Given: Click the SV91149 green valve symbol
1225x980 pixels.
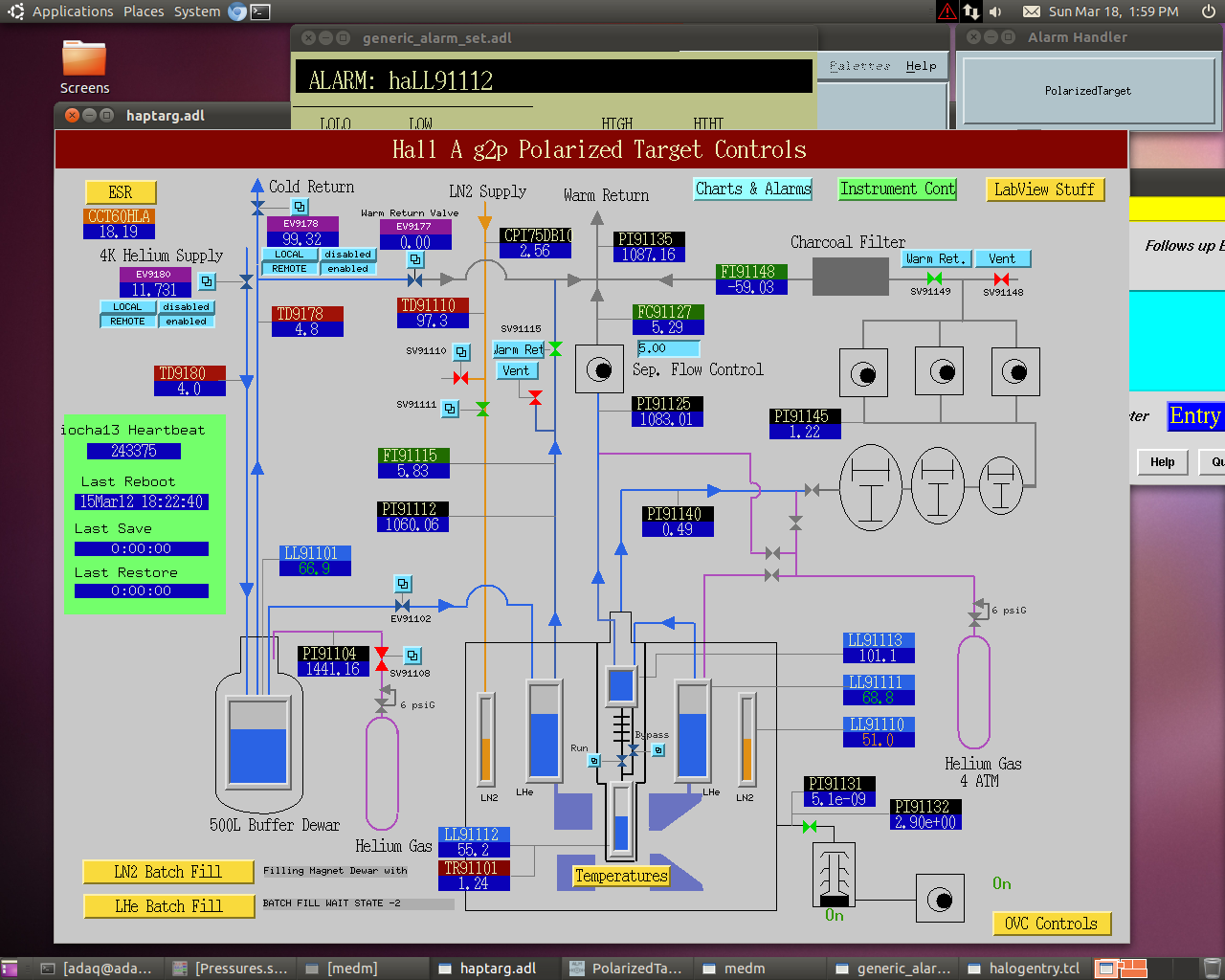Looking at the screenshot, I should pyautogui.click(x=934, y=278).
